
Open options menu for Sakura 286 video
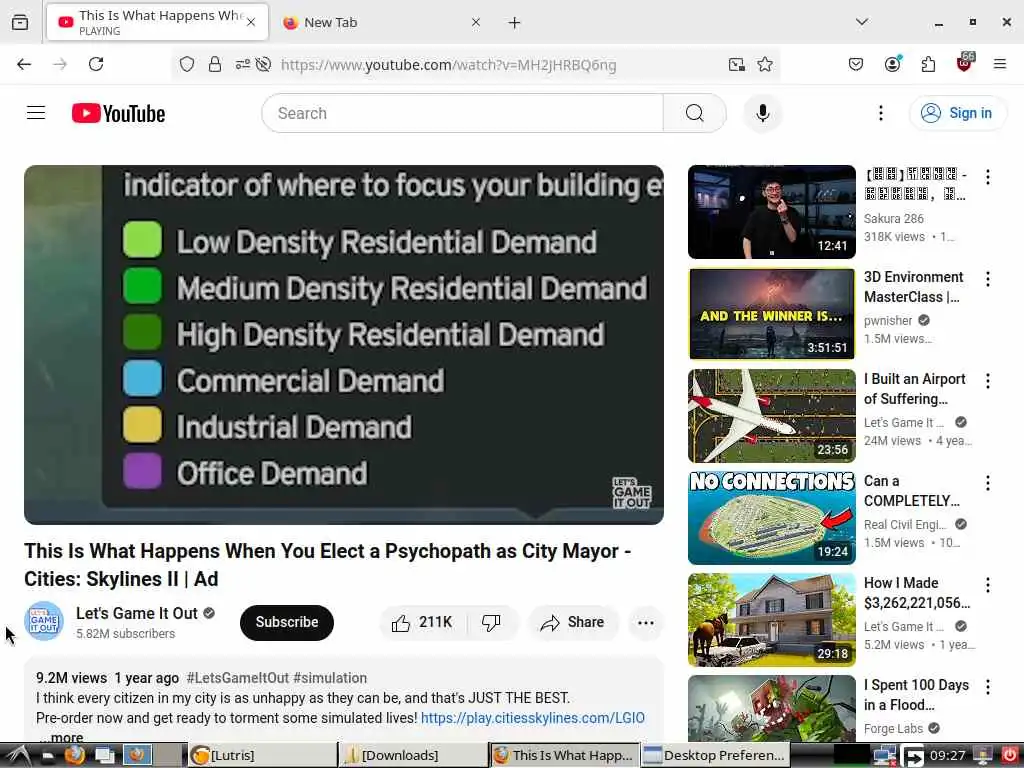pyautogui.click(x=988, y=177)
